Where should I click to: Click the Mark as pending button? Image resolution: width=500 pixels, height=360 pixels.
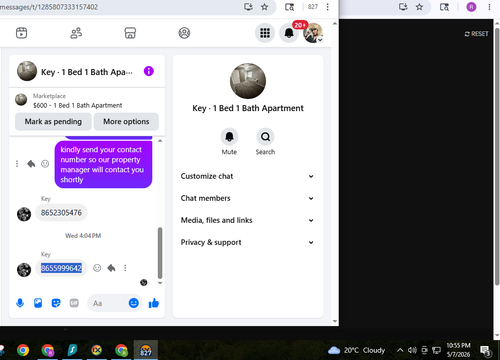pyautogui.click(x=53, y=122)
